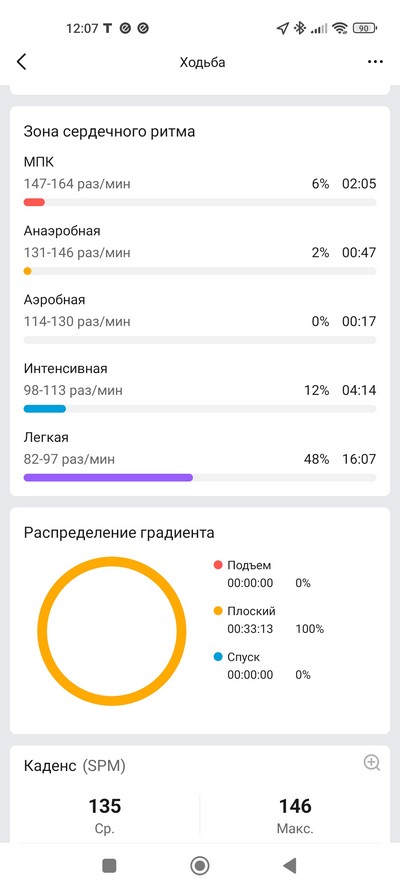Zoom into the Cadence chart with the magnifier icon

372,763
